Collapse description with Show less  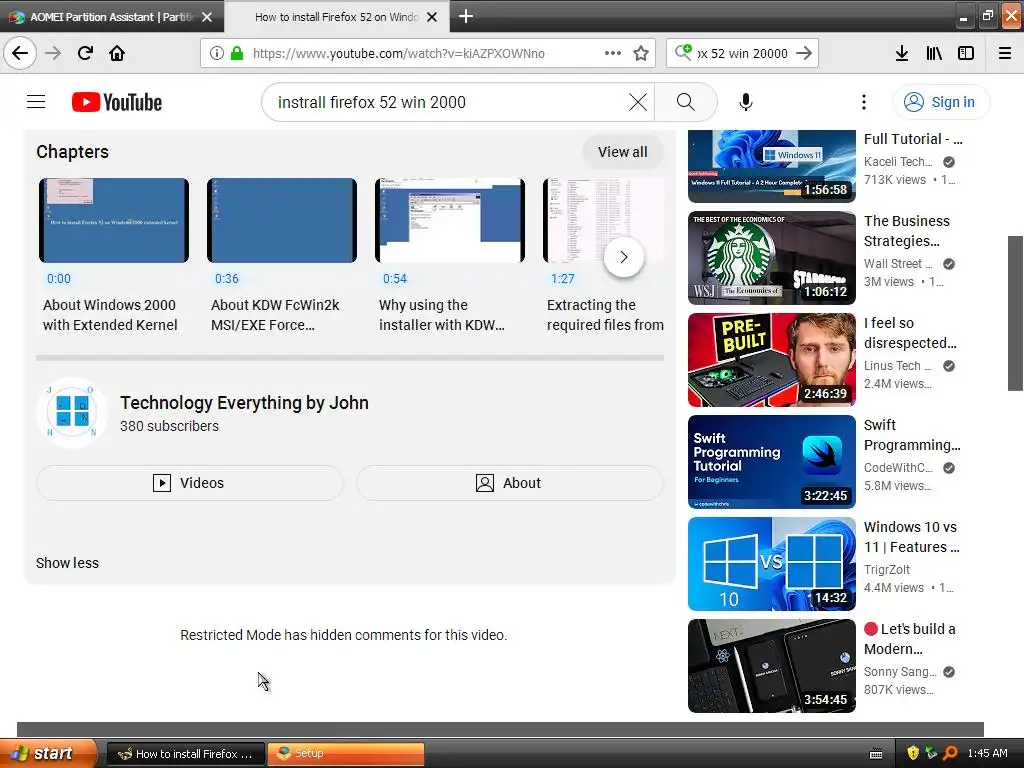click(67, 562)
